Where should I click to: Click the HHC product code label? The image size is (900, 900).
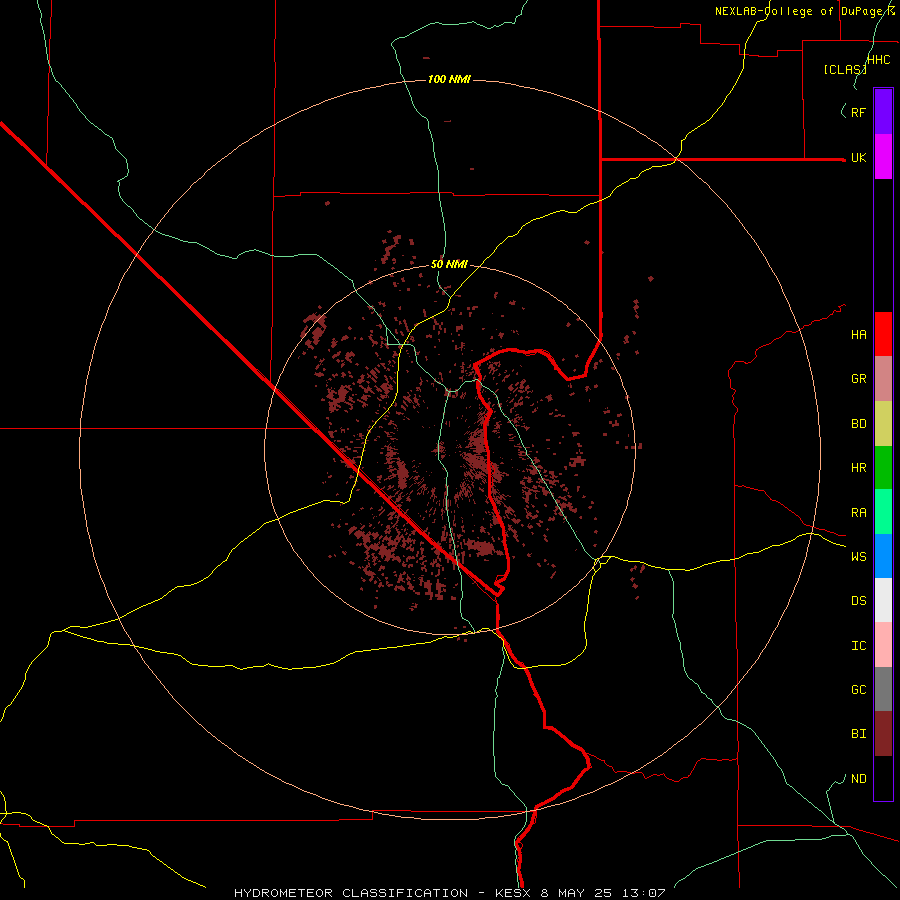(x=878, y=60)
